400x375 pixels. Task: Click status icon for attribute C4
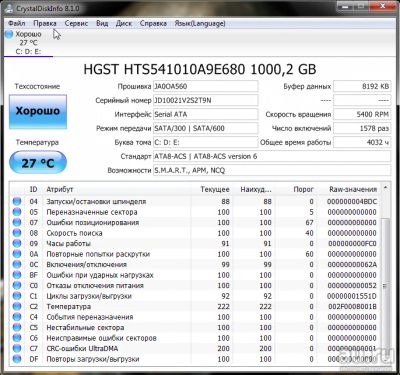click(17, 317)
